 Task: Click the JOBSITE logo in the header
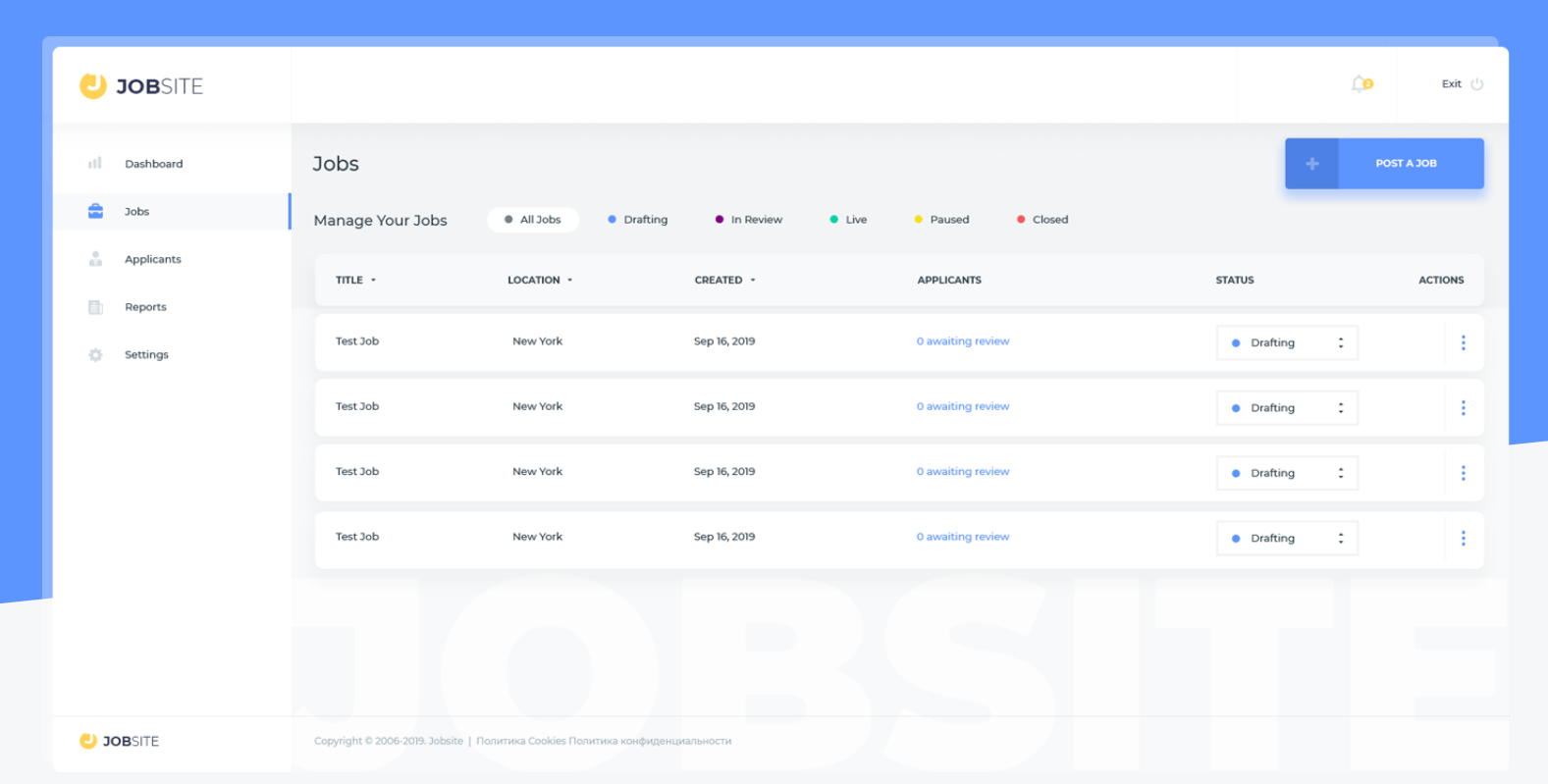click(141, 86)
